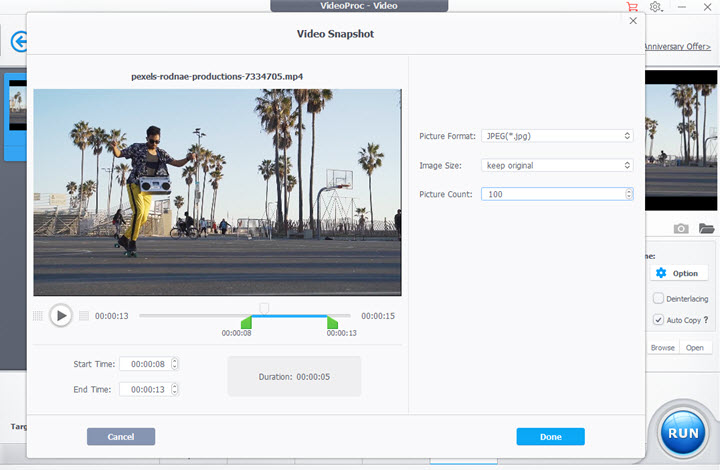Click the Auto Copy help question mark
720x470 pixels.
pyautogui.click(x=706, y=320)
